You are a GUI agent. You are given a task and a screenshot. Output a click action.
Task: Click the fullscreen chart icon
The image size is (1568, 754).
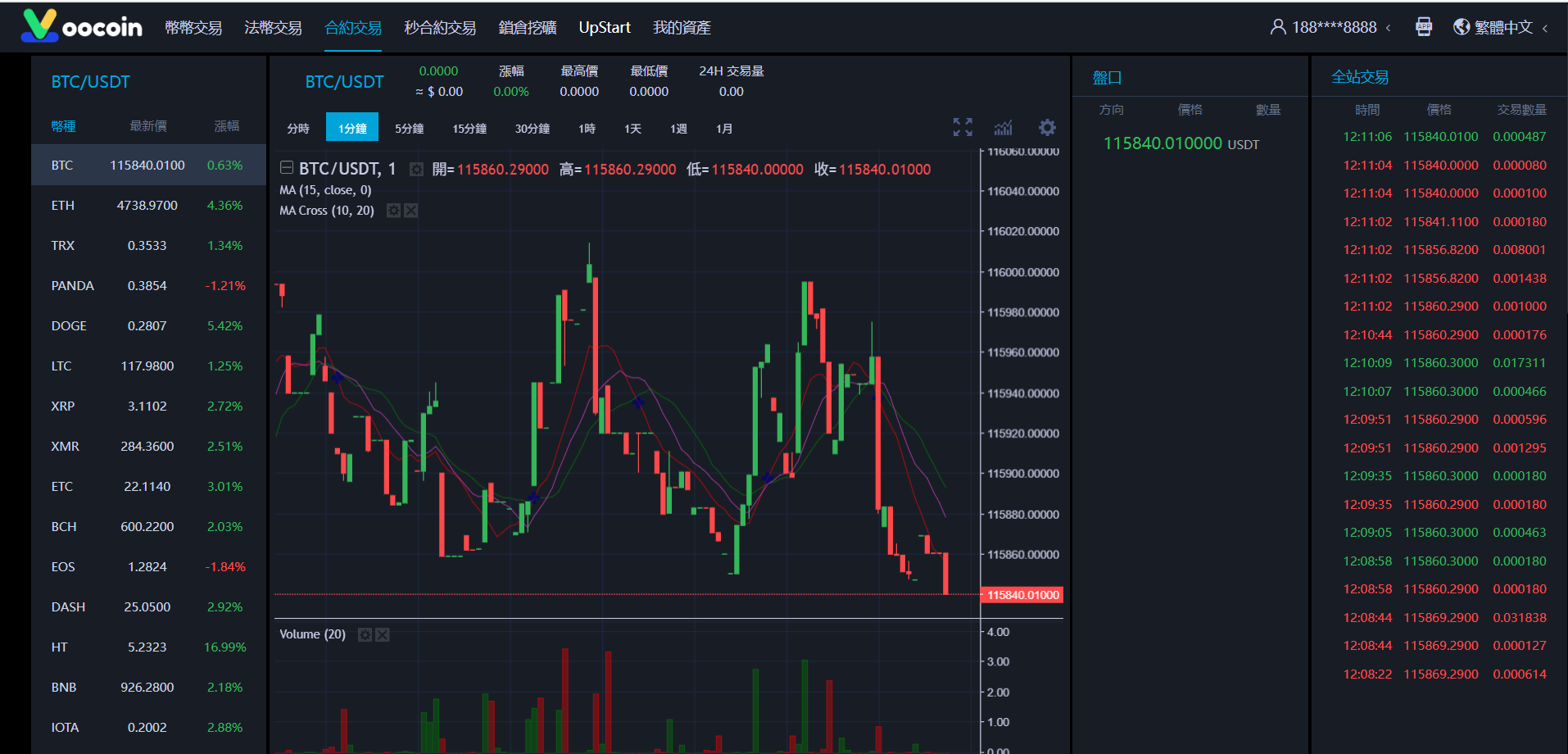[963, 127]
